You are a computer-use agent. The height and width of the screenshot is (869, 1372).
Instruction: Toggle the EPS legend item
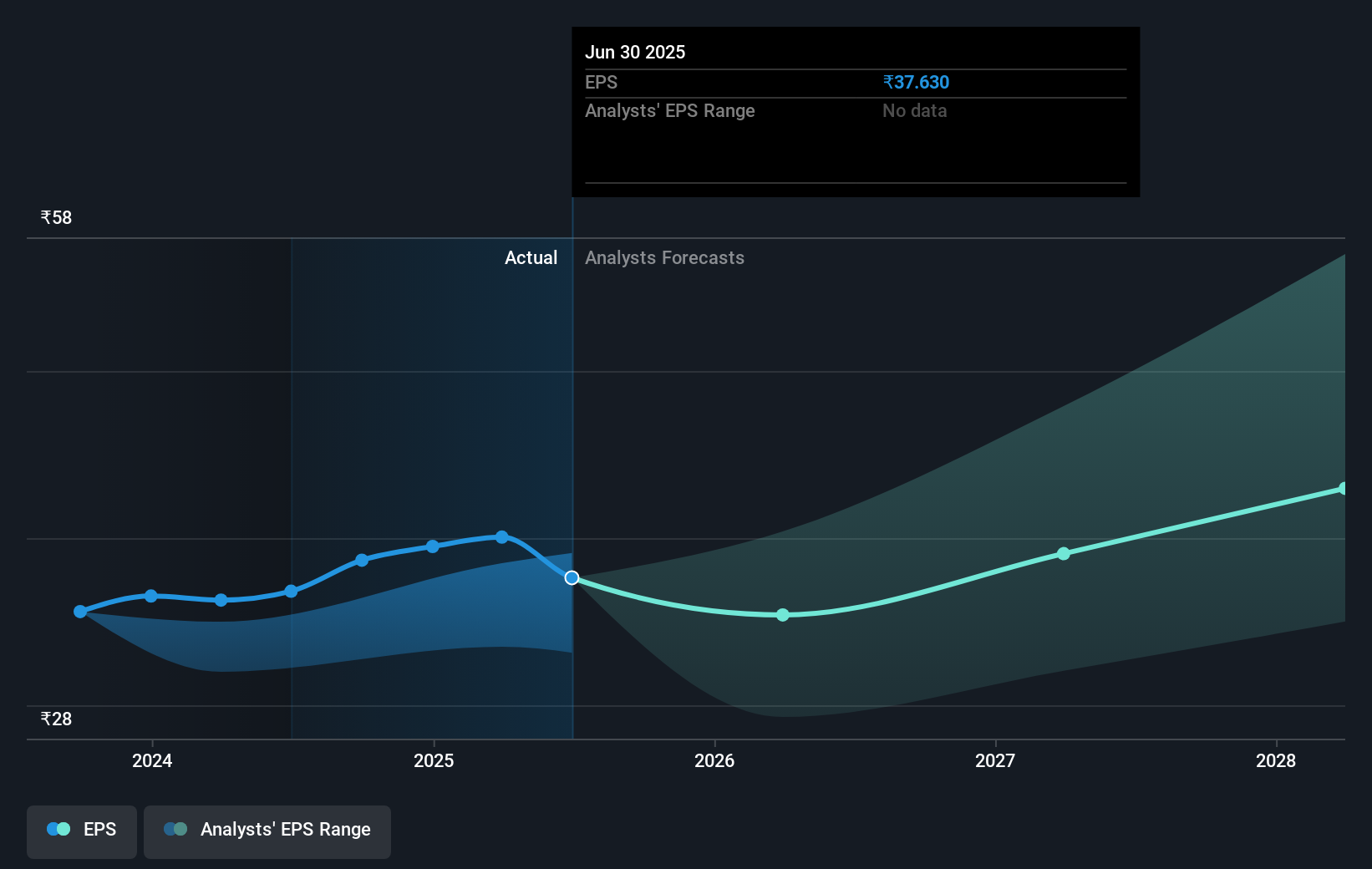(81, 831)
